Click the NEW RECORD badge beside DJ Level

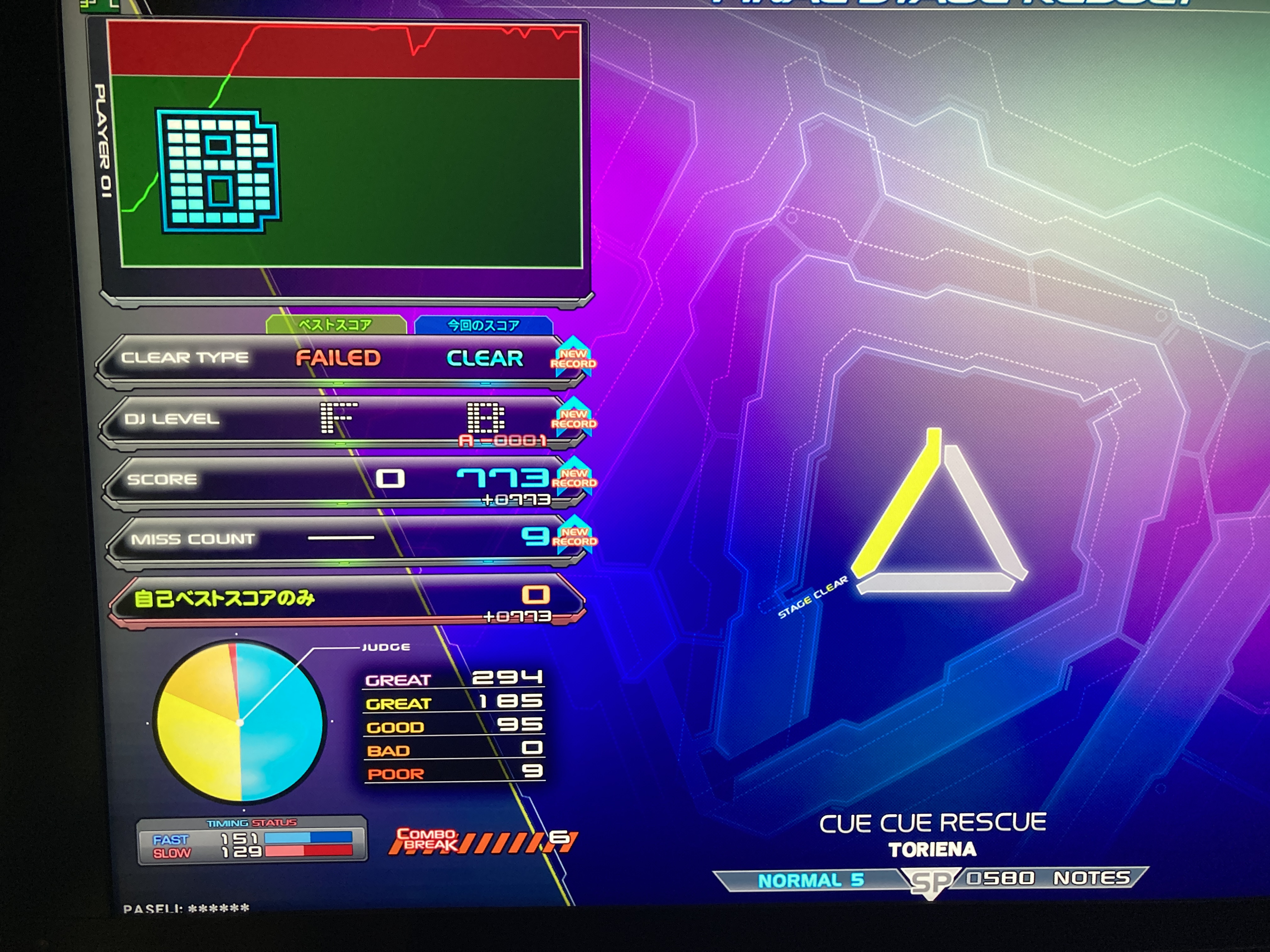pyautogui.click(x=574, y=418)
